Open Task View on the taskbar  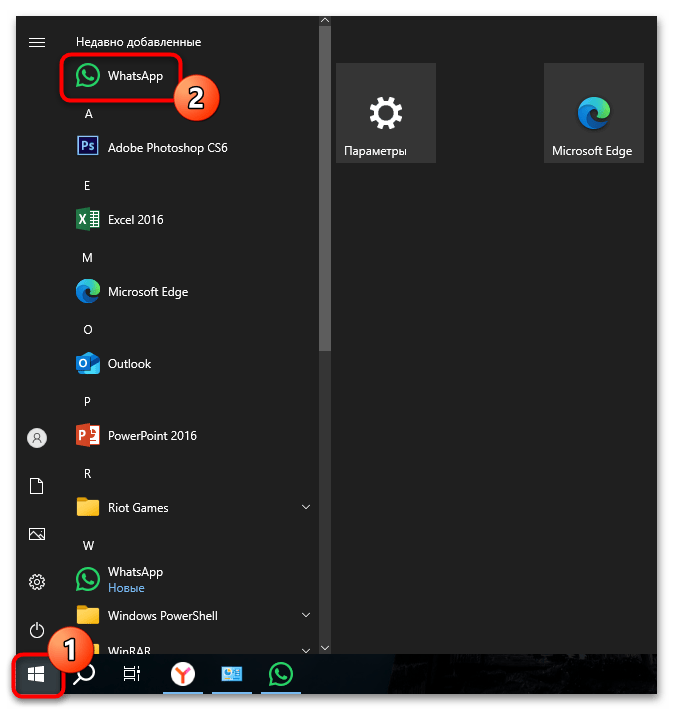click(132, 674)
